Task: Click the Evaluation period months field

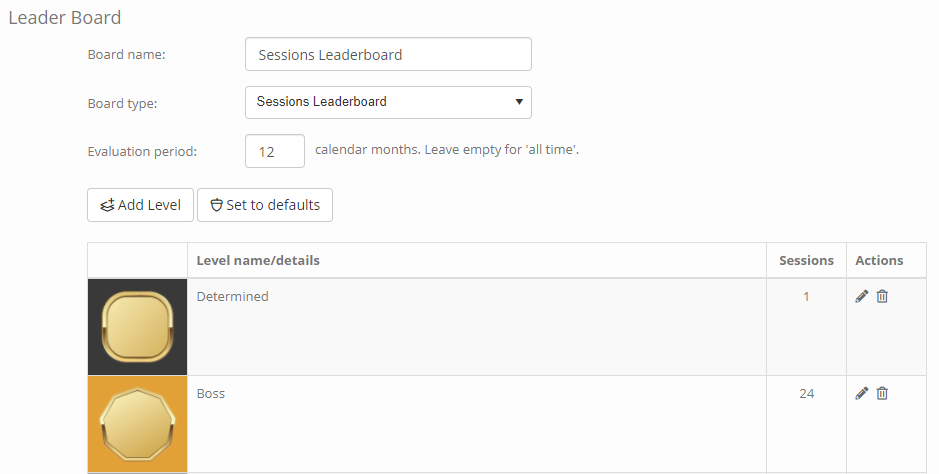Action: coord(275,151)
